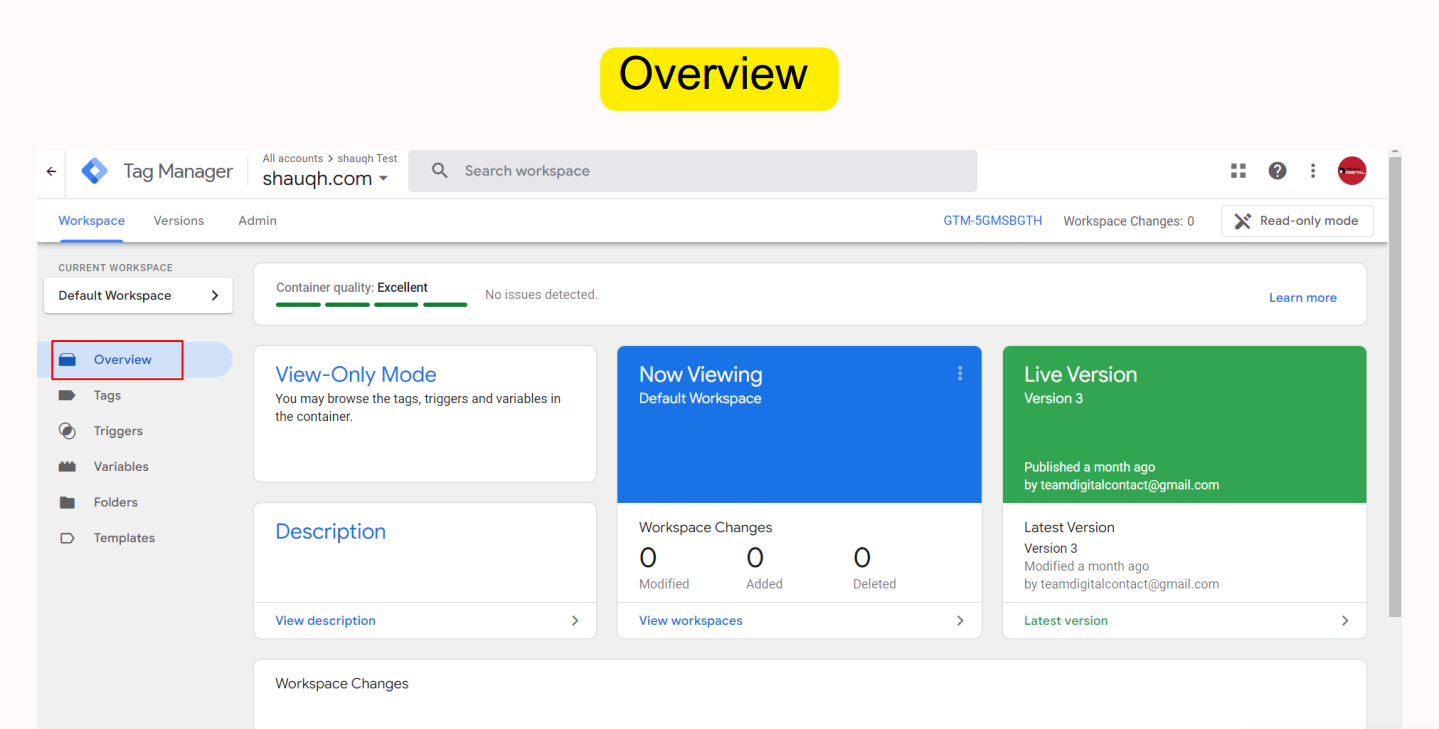Open the help question mark icon
Screen dimensions: 1439x729
pos(1277,171)
